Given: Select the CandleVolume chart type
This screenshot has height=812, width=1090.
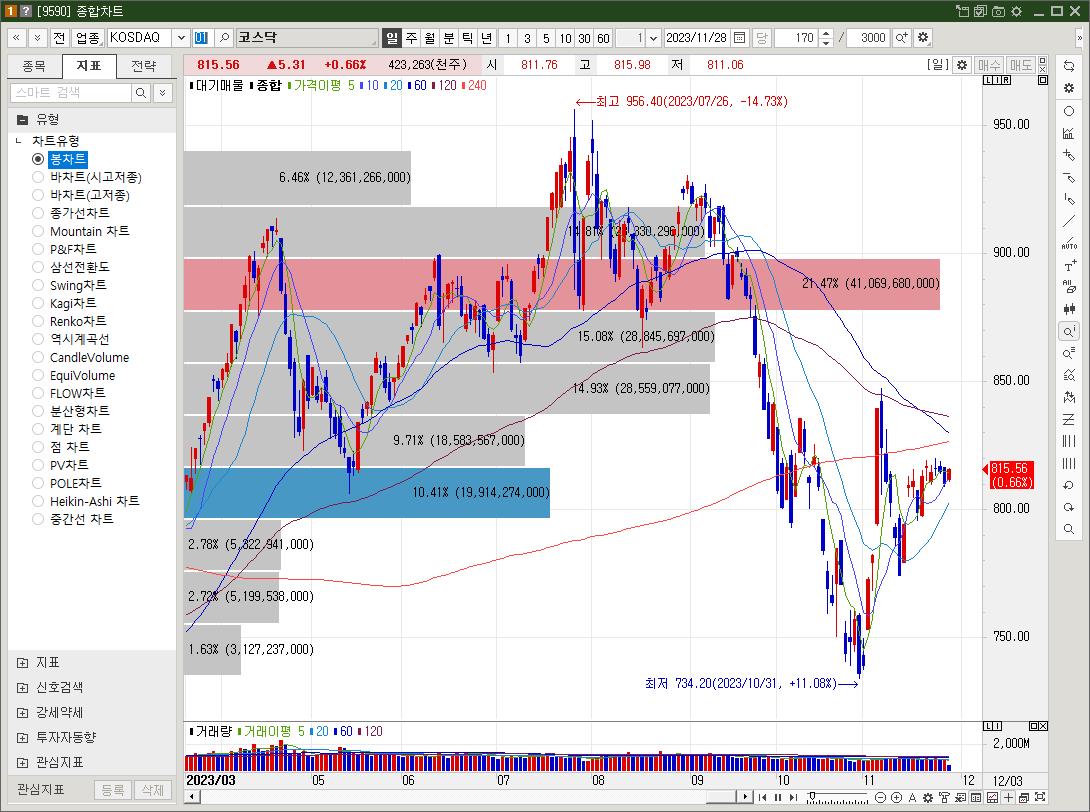Looking at the screenshot, I should click(x=38, y=357).
